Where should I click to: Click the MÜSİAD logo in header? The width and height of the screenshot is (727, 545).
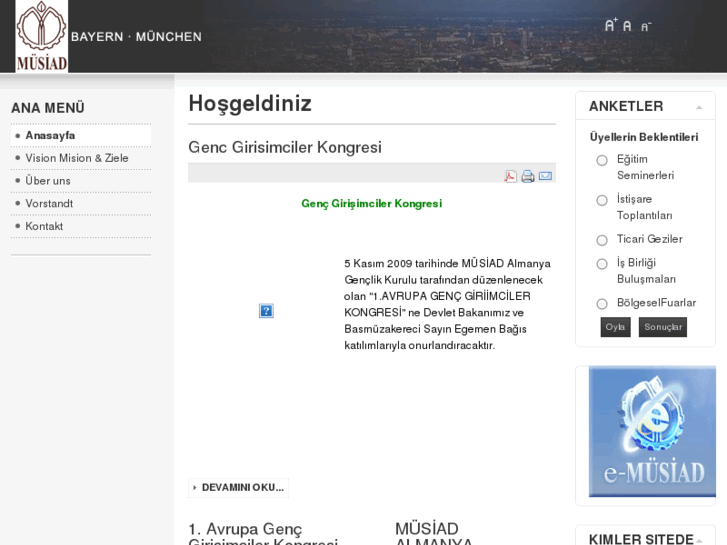click(42, 36)
